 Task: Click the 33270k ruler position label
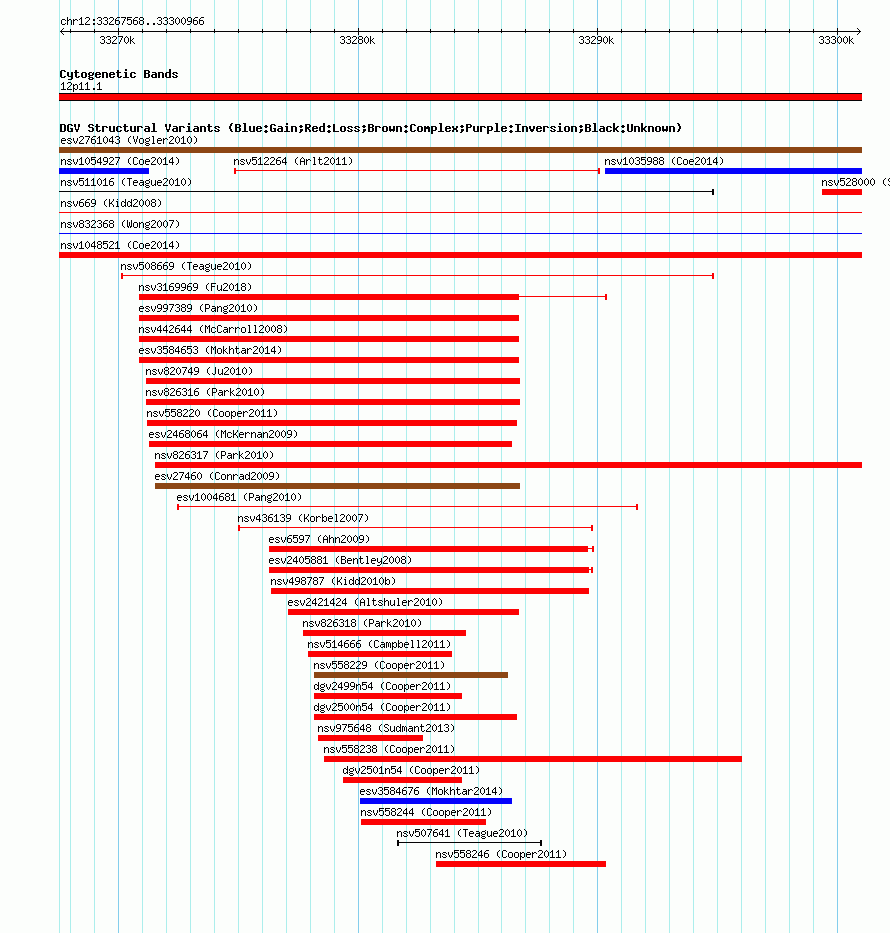117,40
